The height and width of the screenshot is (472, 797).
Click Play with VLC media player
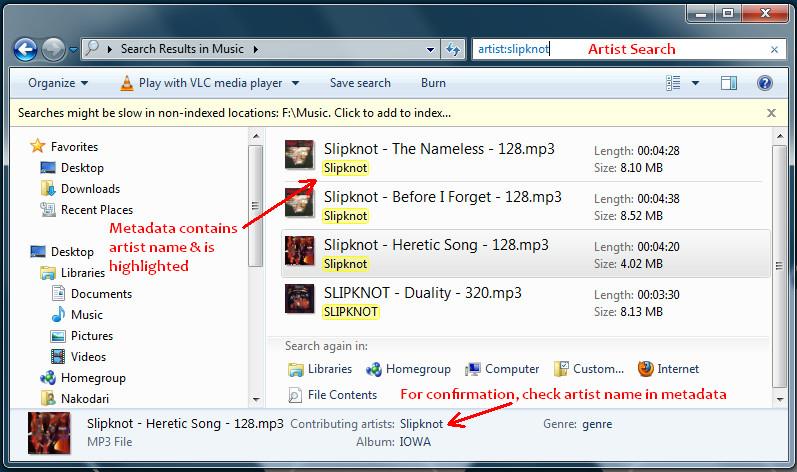210,83
